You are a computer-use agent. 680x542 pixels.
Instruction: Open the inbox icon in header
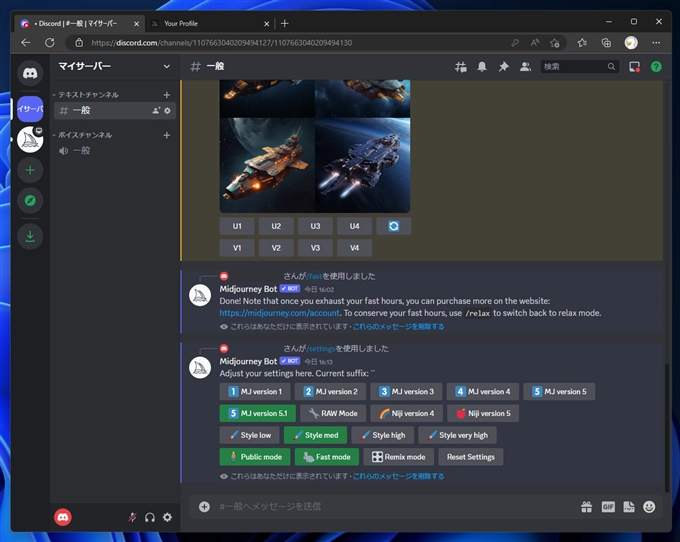[x=634, y=67]
